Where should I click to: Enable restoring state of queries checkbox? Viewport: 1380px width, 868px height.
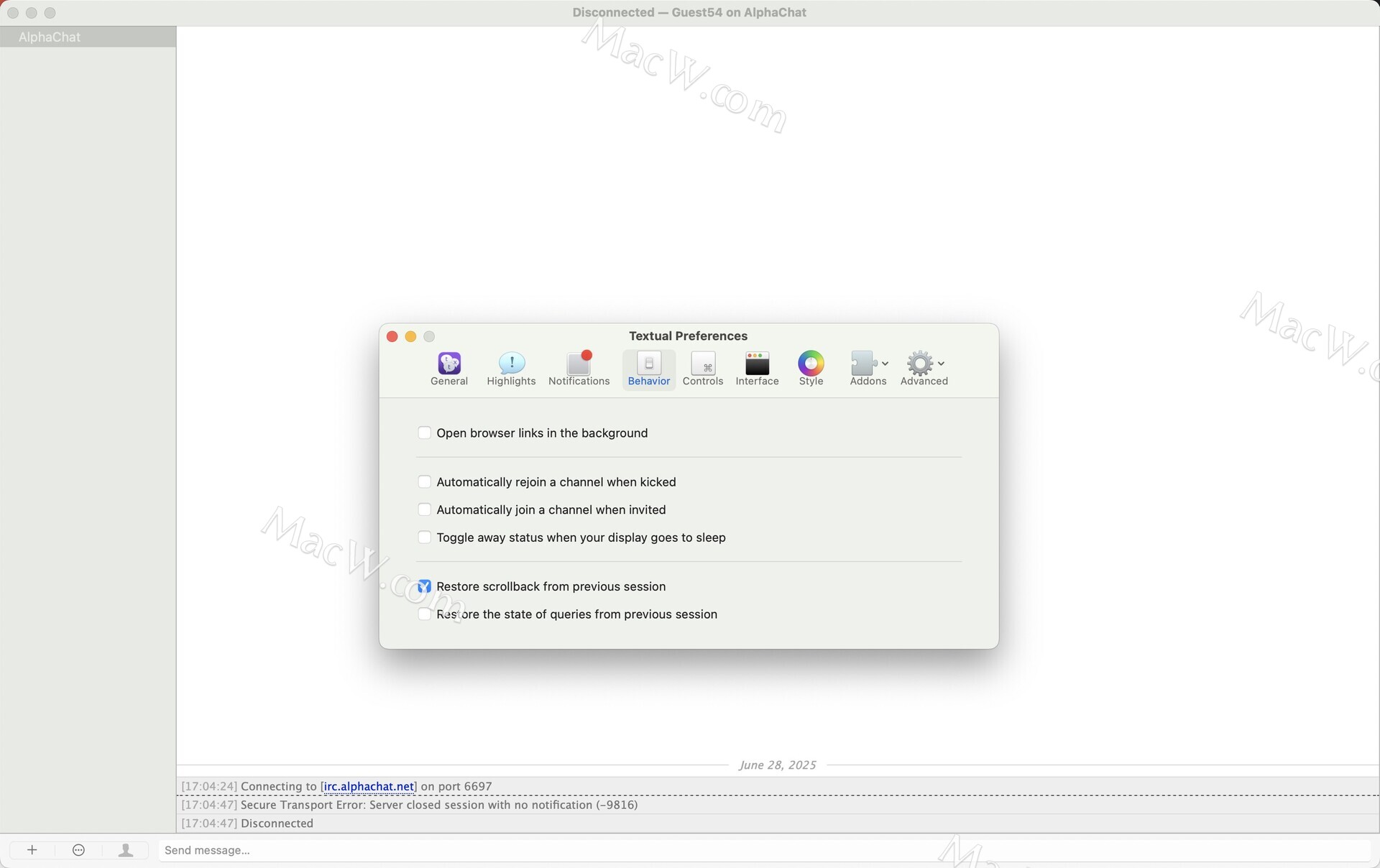[x=424, y=614]
